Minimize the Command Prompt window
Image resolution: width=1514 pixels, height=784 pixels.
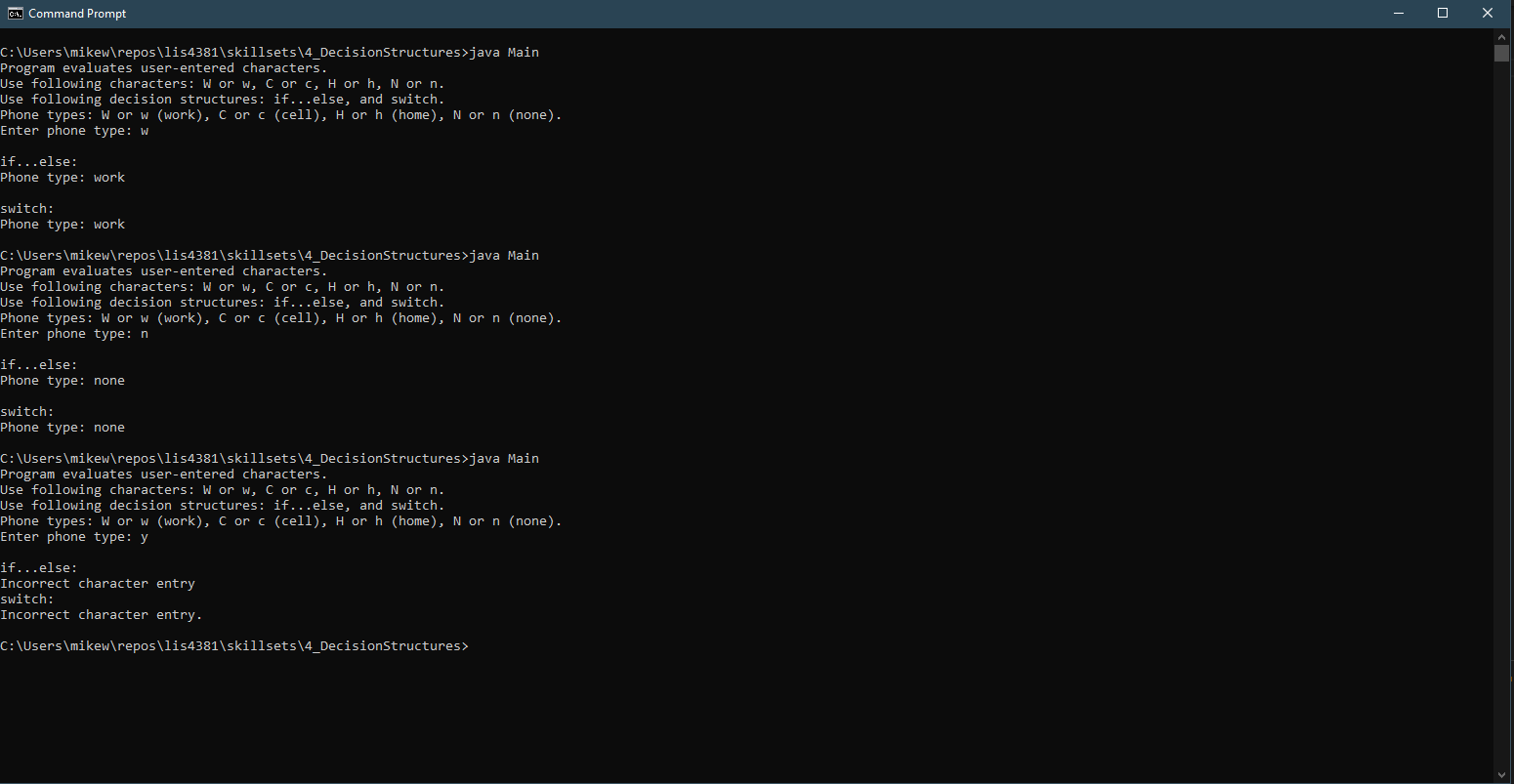click(x=1398, y=14)
